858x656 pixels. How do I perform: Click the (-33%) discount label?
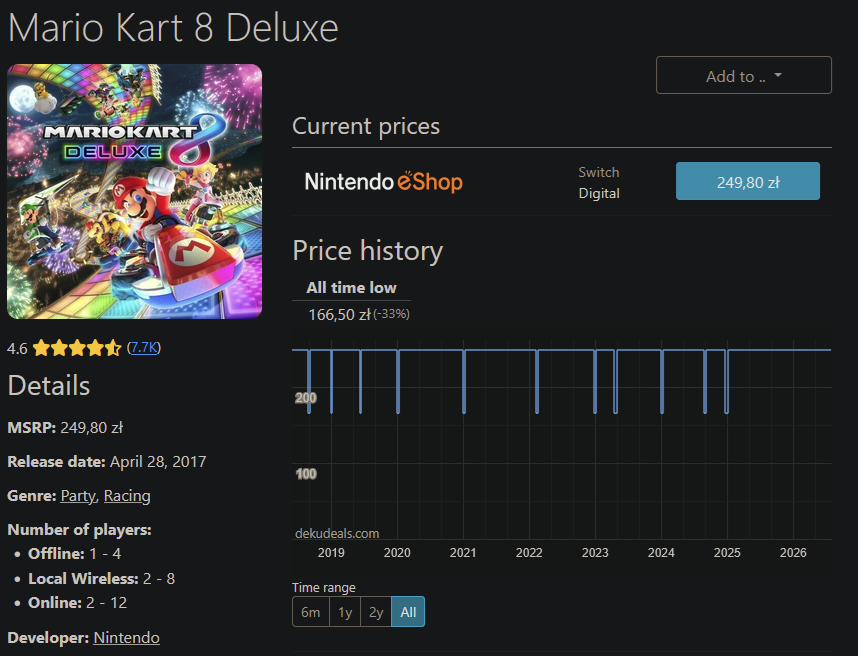click(x=392, y=314)
